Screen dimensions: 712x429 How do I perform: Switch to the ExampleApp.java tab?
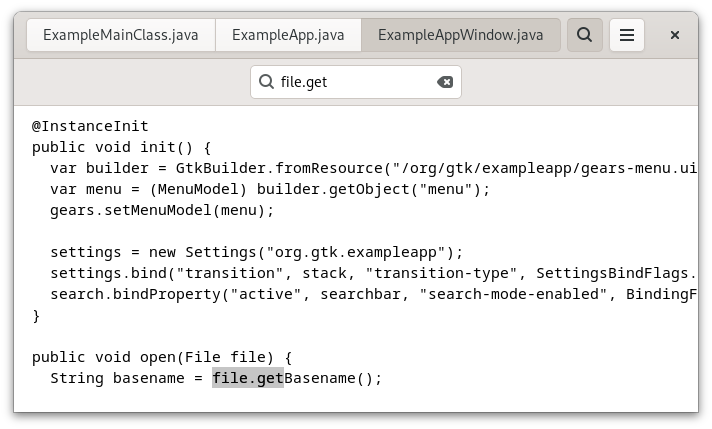coord(288,35)
